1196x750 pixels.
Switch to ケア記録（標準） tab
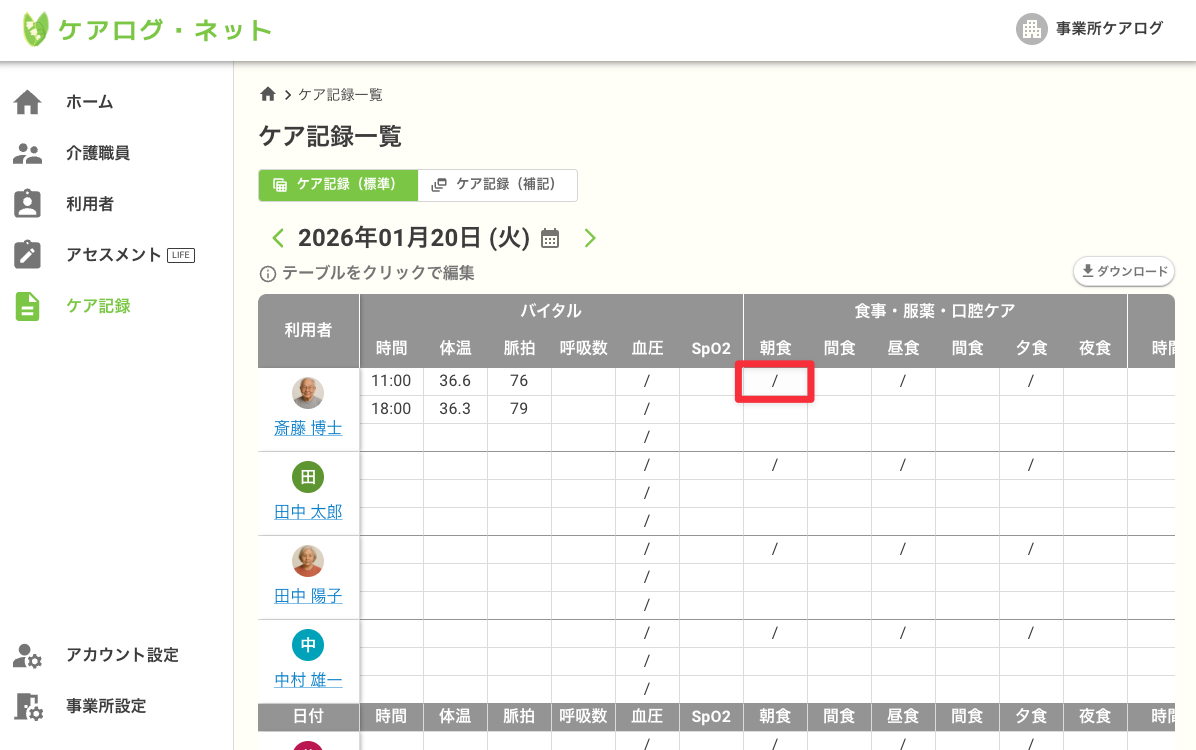click(337, 185)
